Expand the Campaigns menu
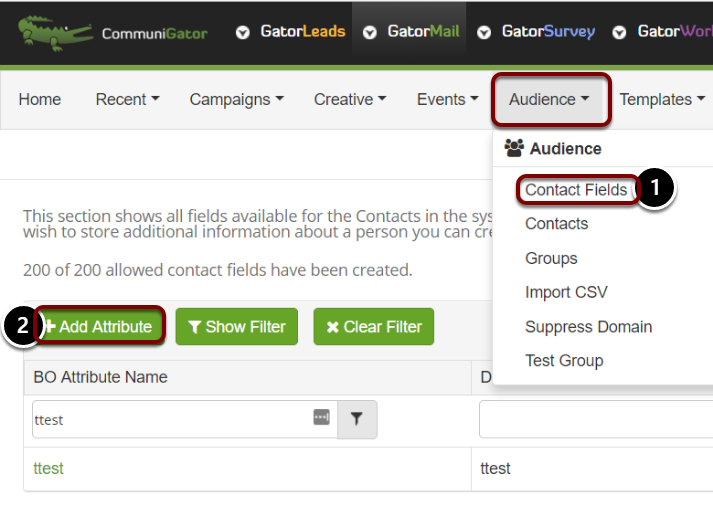Image resolution: width=713 pixels, height=516 pixels. pyautogui.click(x=236, y=99)
